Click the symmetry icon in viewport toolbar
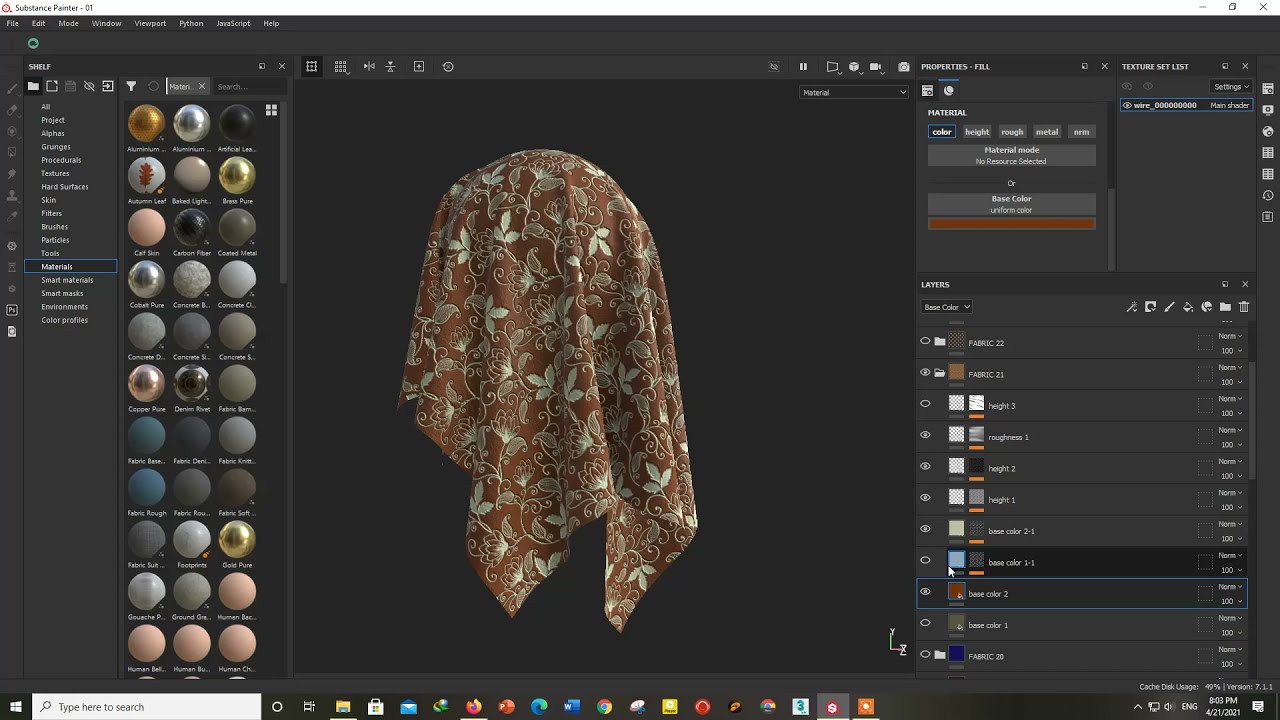The image size is (1280, 720). pyautogui.click(x=369, y=66)
